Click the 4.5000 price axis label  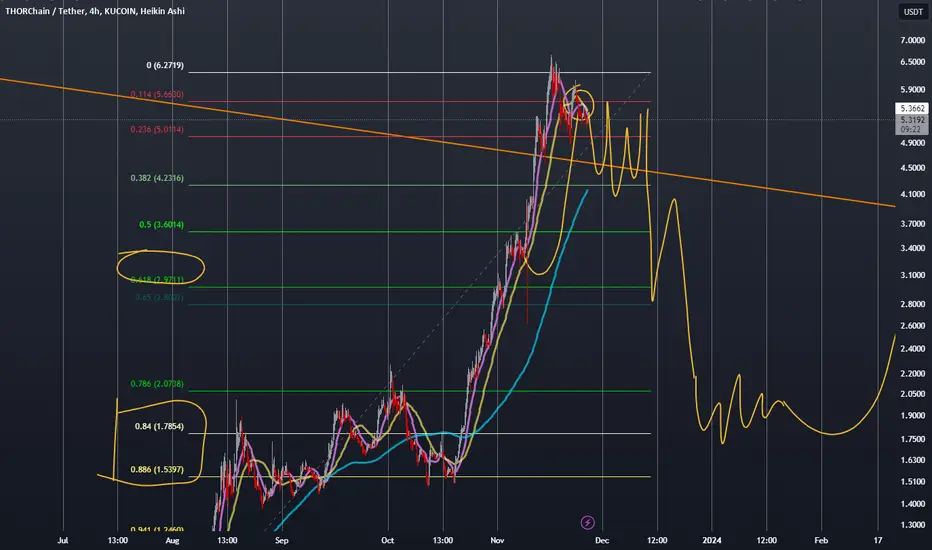point(912,168)
